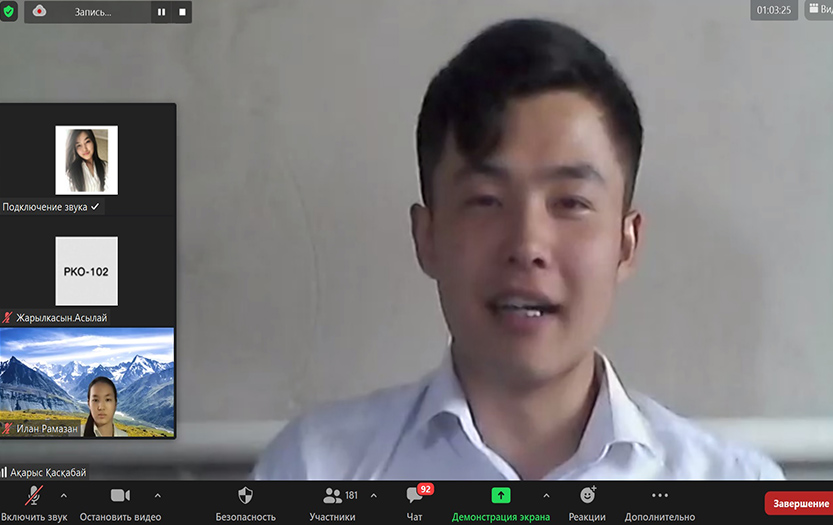833x525 pixels.
Task: Select Илан Рамазан's video thumbnail
Action: (x=88, y=383)
